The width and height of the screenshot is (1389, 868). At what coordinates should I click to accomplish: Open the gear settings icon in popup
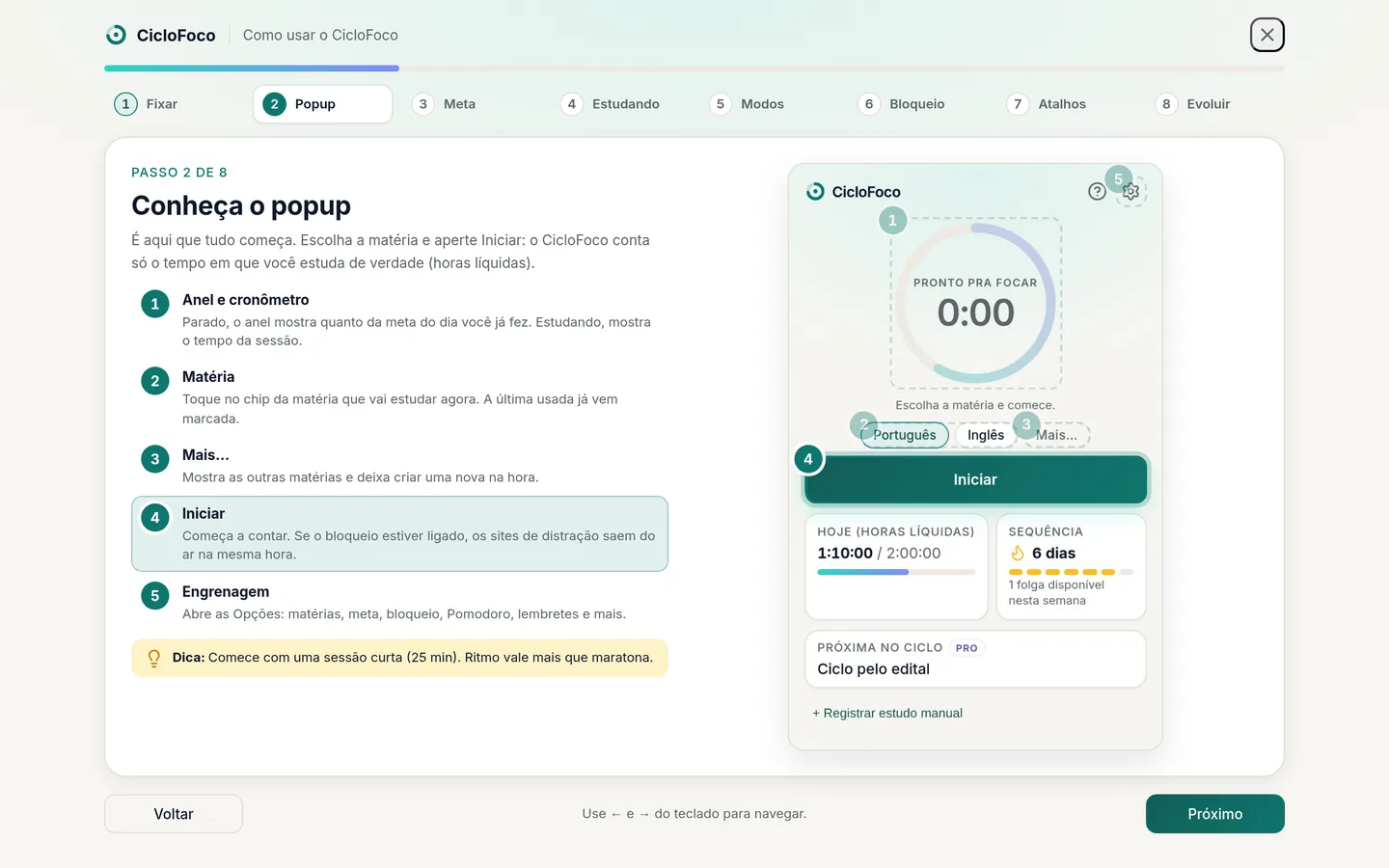(x=1130, y=191)
